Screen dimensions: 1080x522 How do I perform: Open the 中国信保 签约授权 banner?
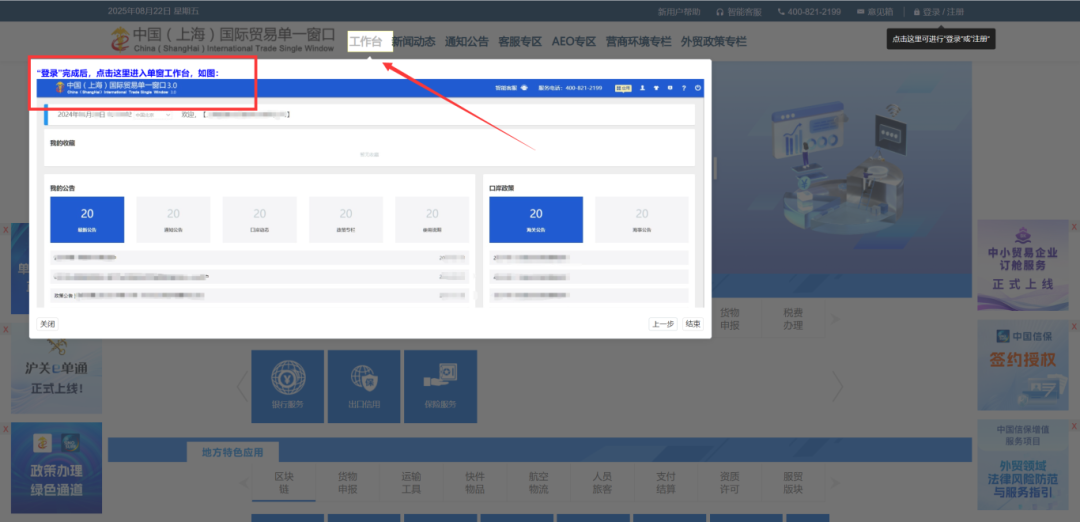[x=1023, y=365]
